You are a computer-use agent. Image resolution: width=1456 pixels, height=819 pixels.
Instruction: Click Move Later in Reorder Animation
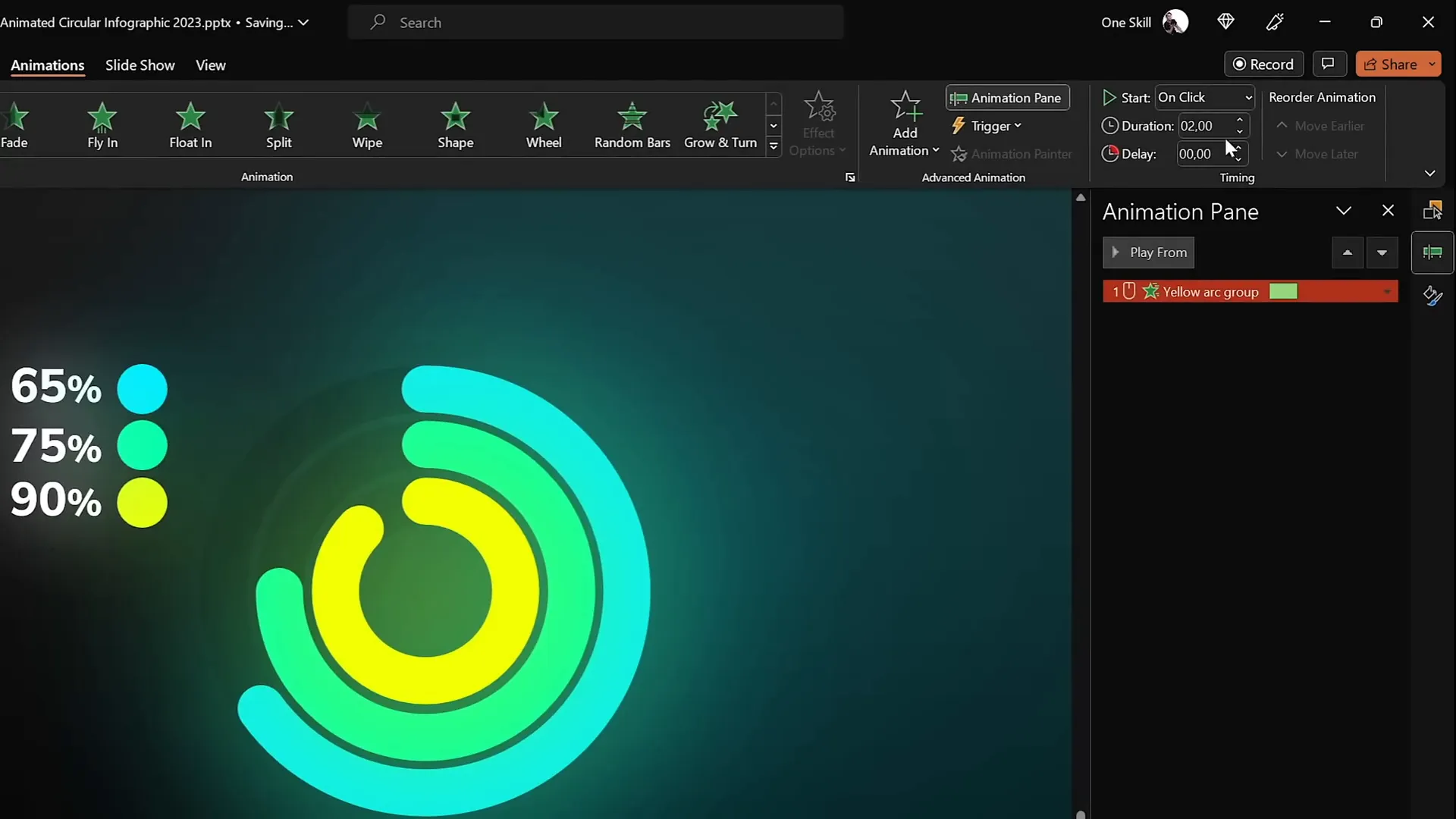point(1317,154)
